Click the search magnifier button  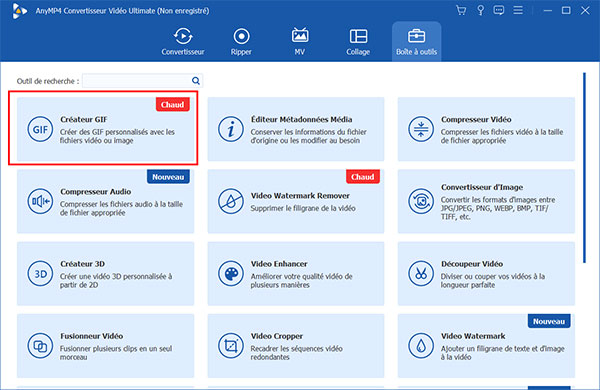tap(196, 81)
